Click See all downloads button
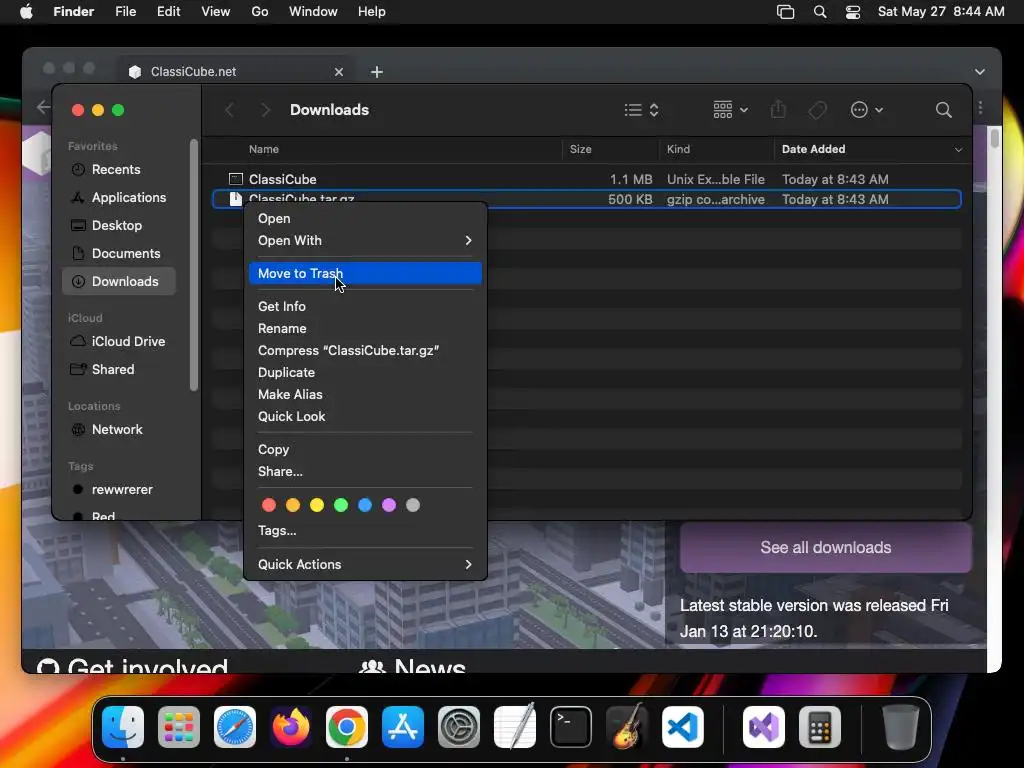Viewport: 1024px width, 768px height. 825,547
